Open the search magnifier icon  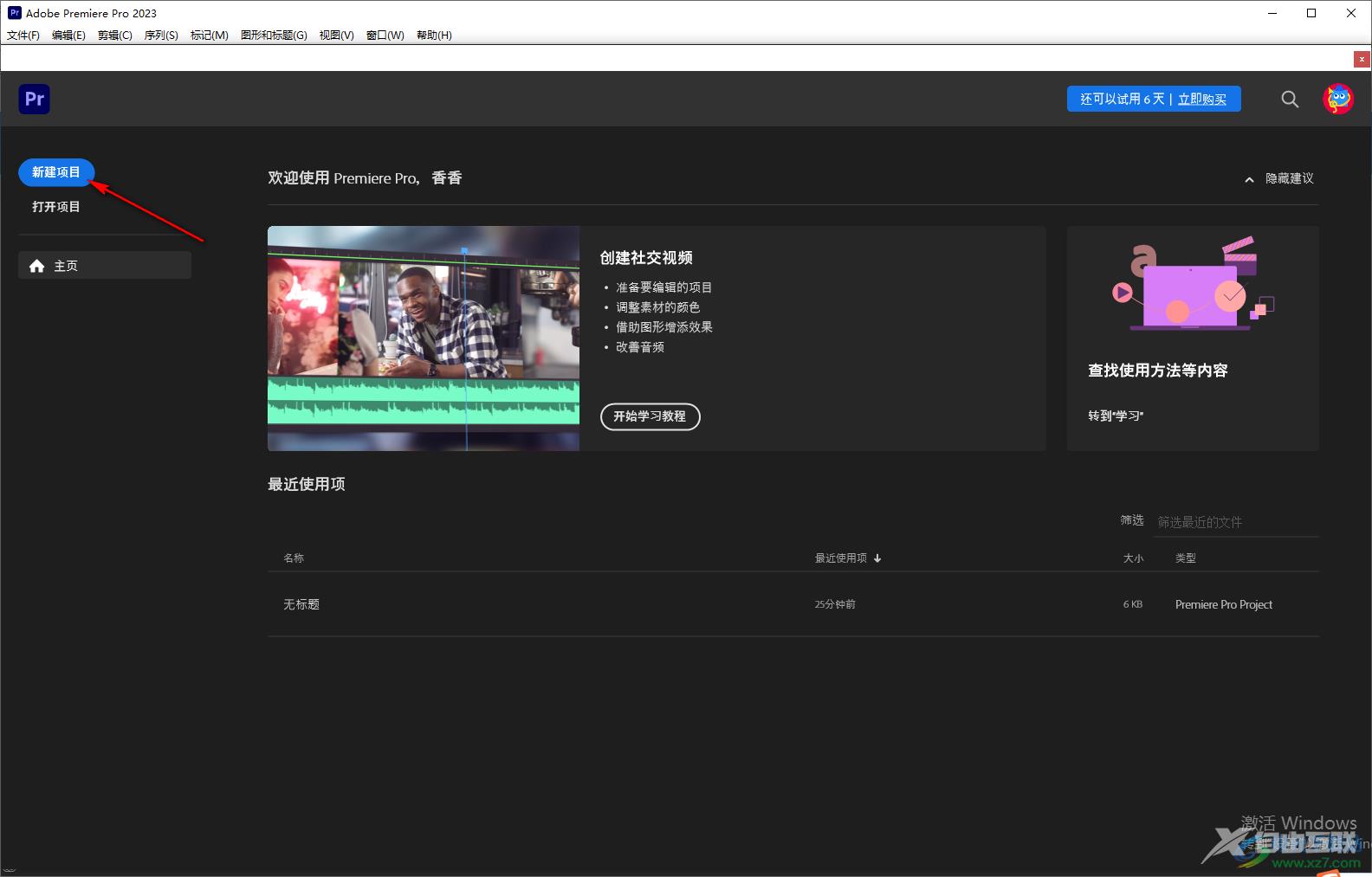(1290, 99)
